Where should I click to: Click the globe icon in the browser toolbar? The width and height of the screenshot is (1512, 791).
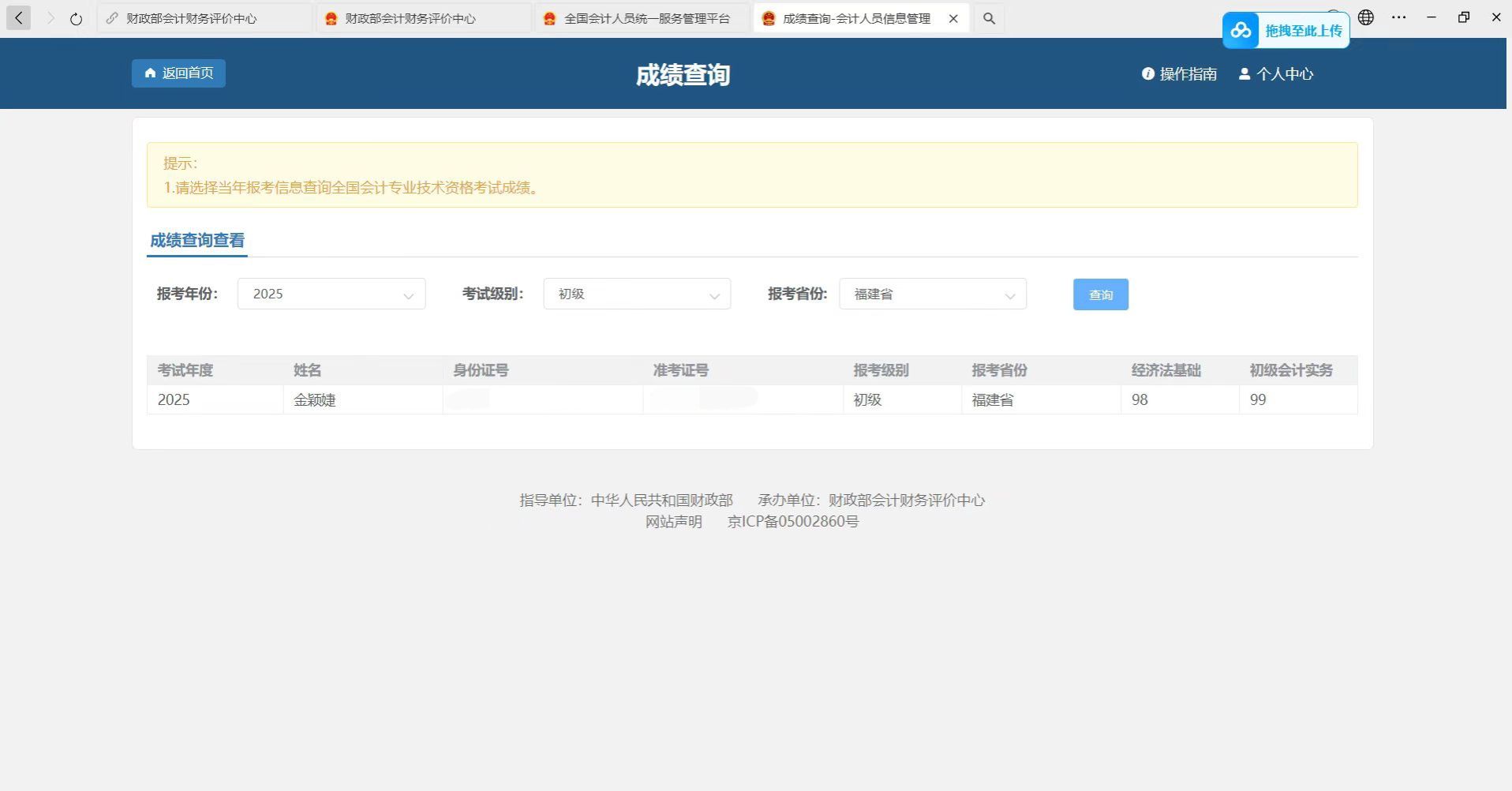[x=1366, y=17]
